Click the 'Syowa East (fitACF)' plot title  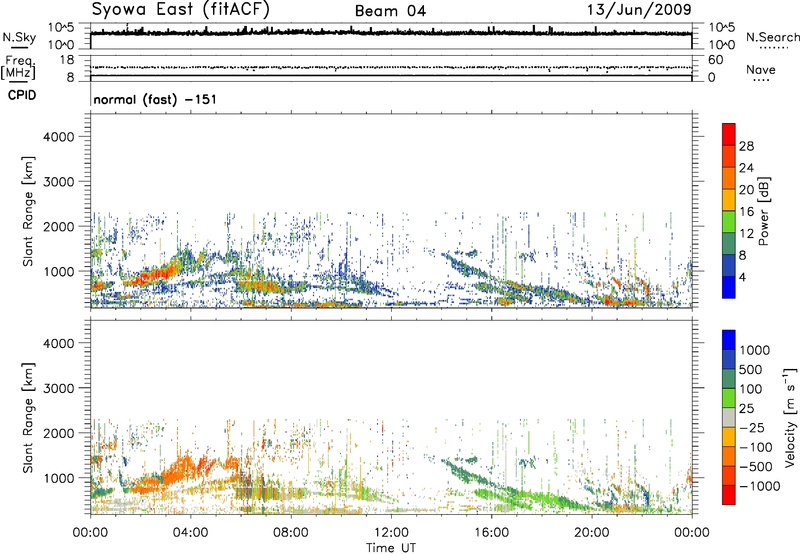[181, 9]
